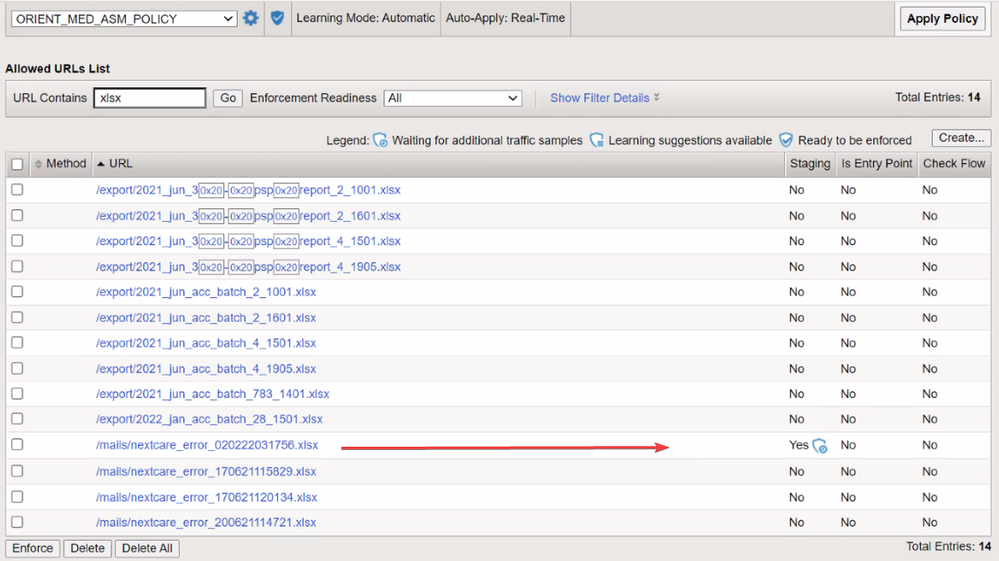This screenshot has width=999, height=561.
Task: Click the URL column sort arrow
Action: tap(101, 164)
